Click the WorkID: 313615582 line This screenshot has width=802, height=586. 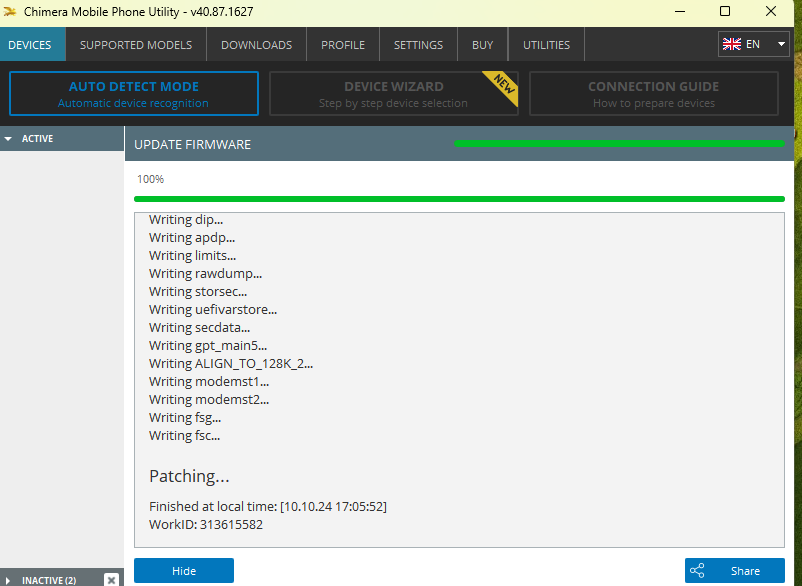(206, 525)
